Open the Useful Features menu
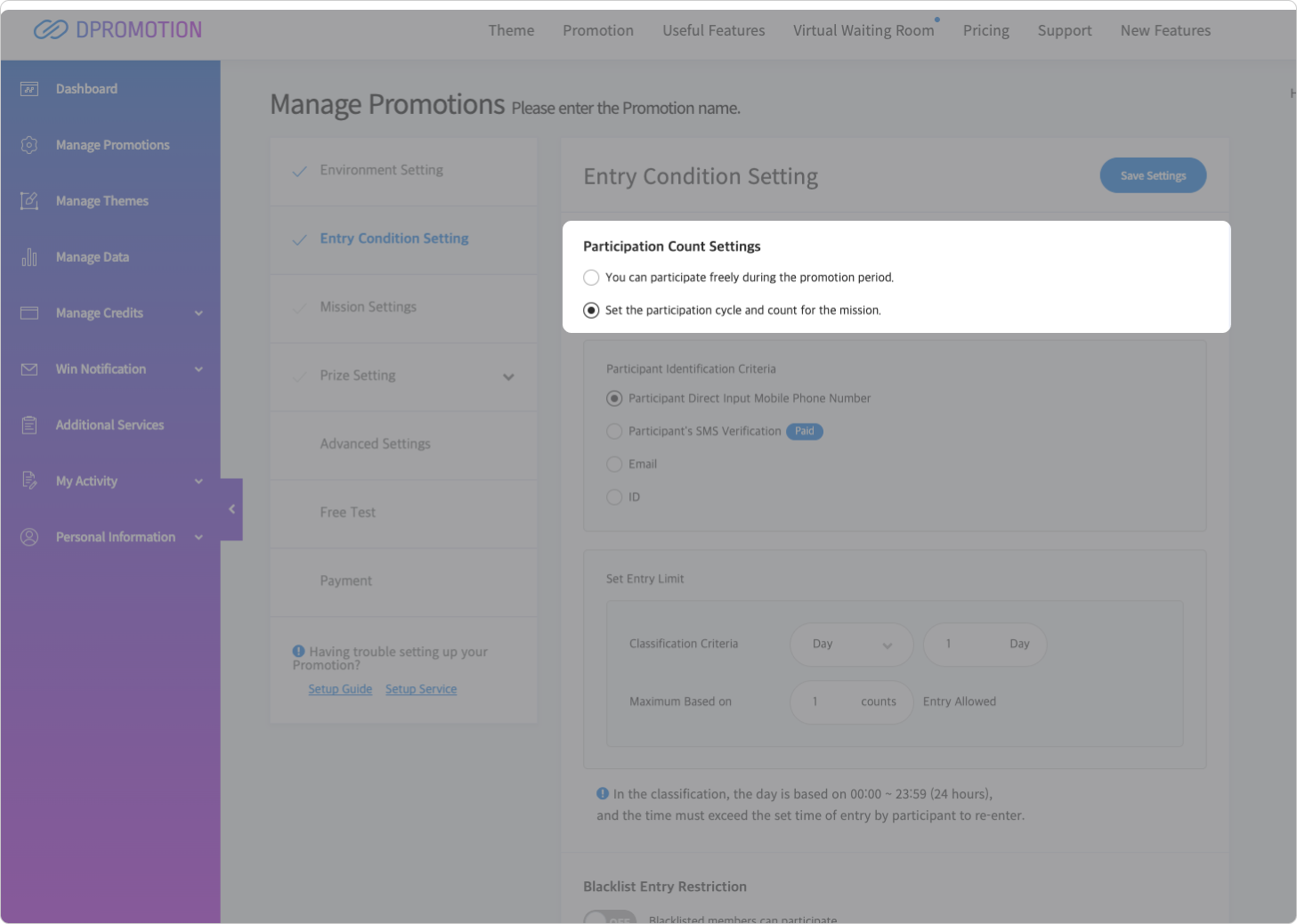 (714, 30)
